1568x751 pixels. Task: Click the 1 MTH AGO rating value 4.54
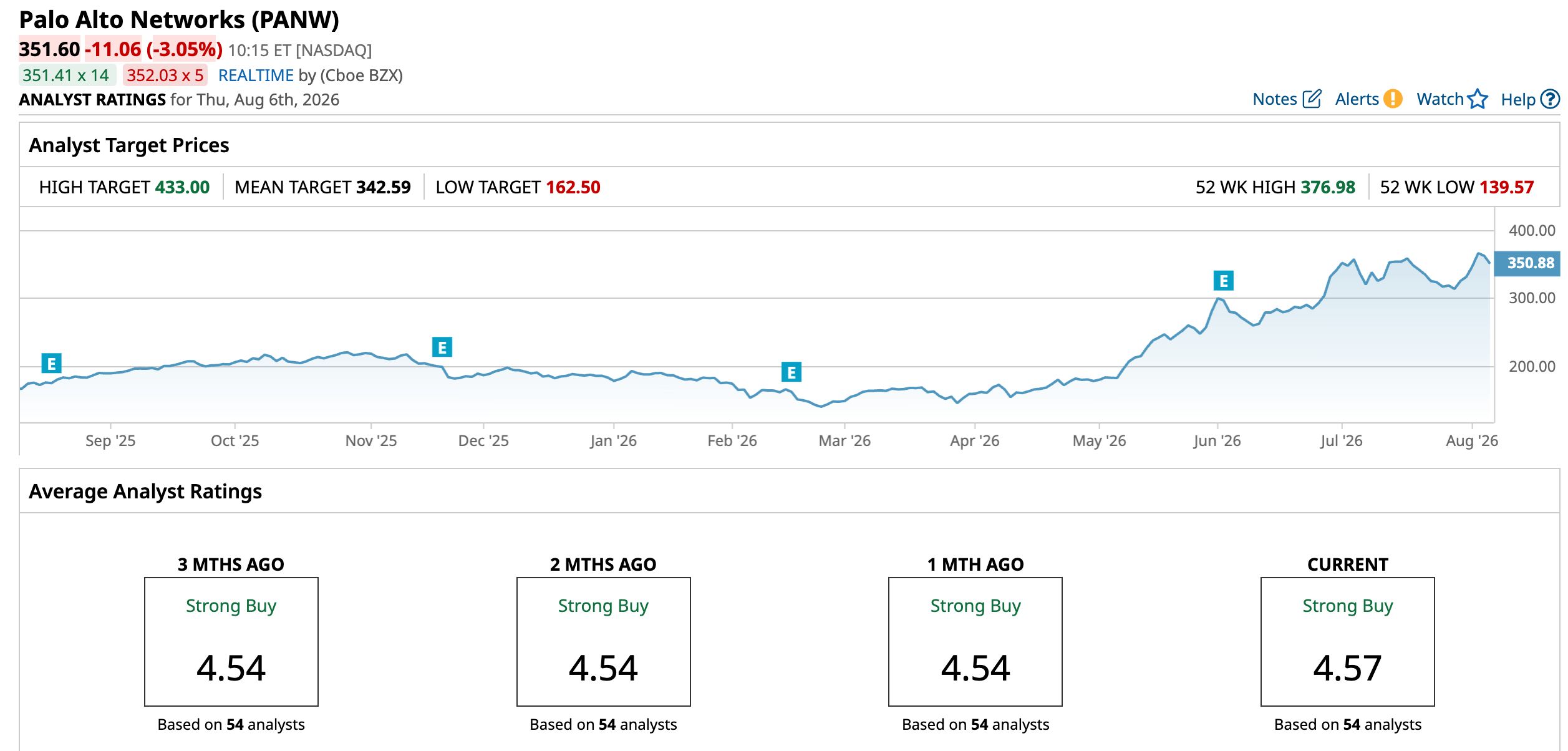click(975, 668)
